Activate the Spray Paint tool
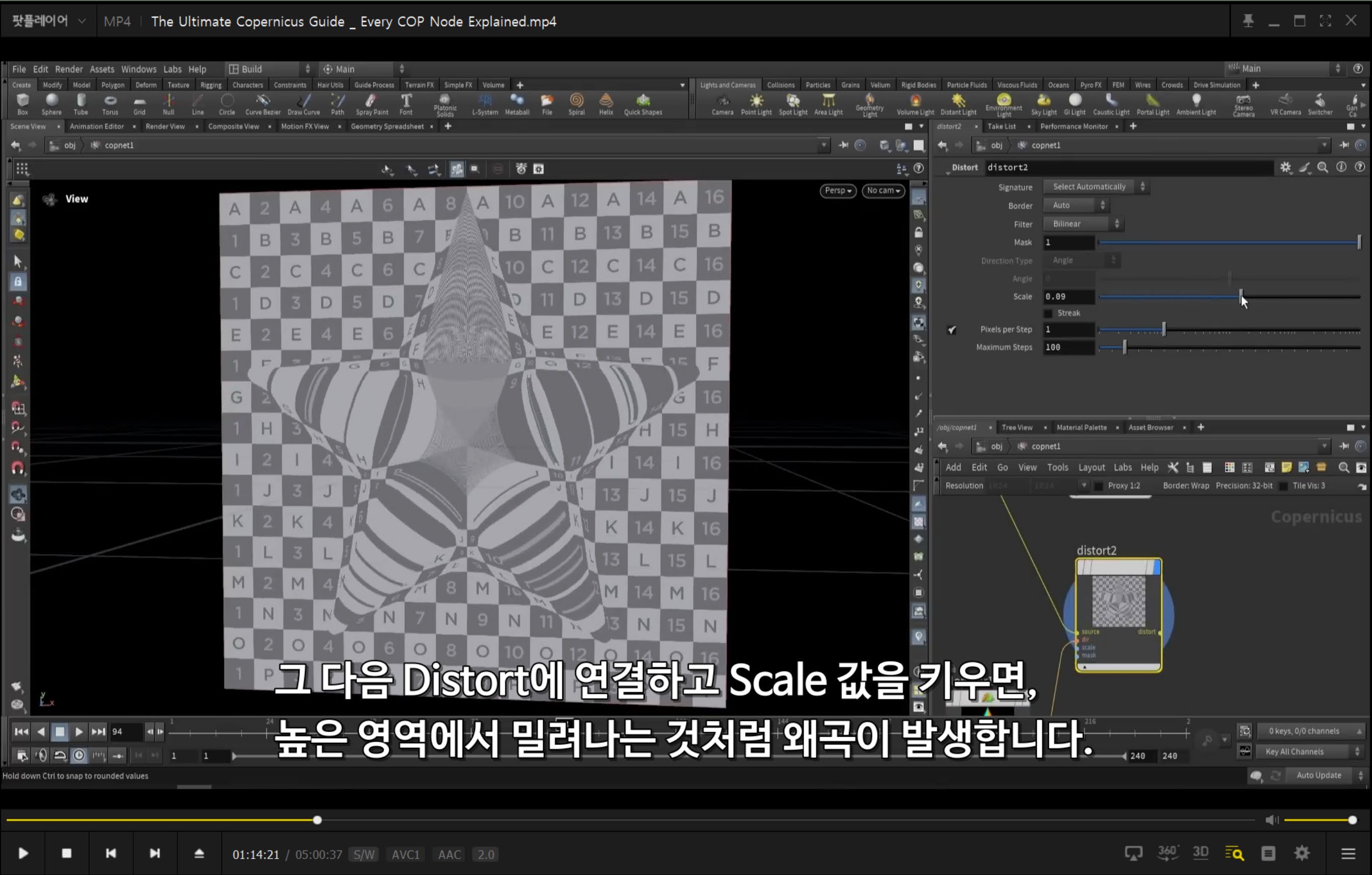 372,104
